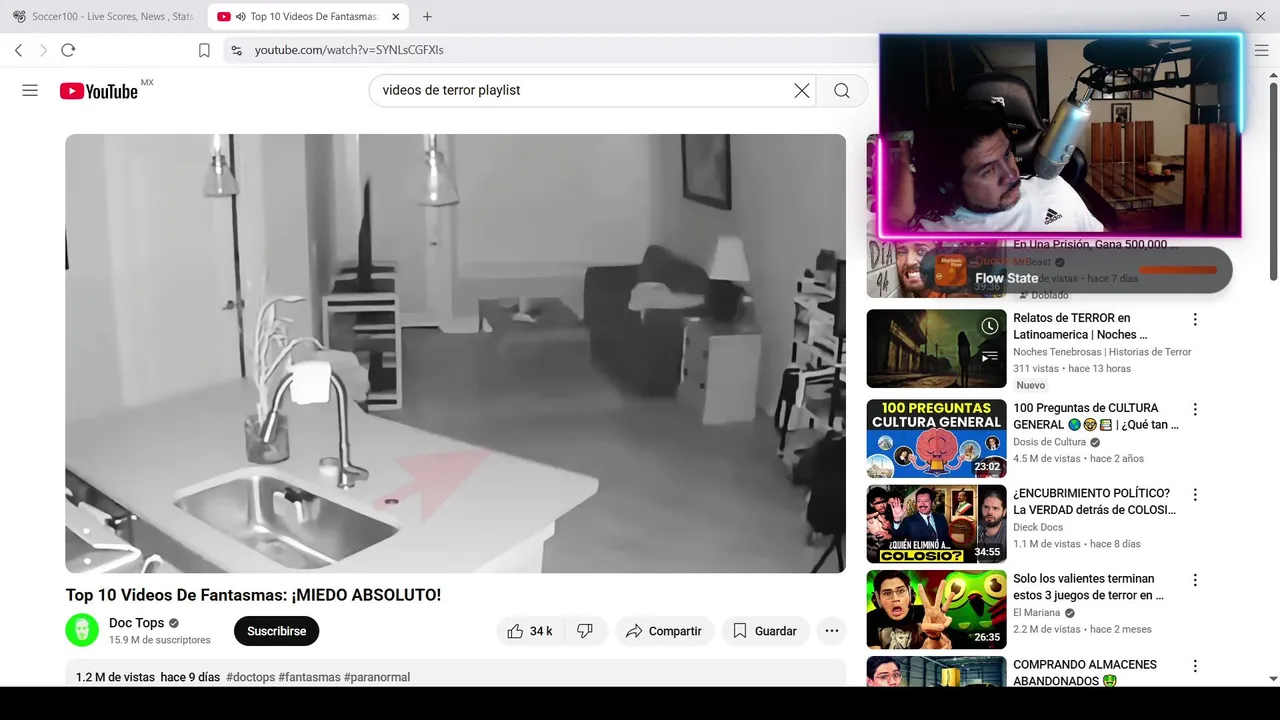Open the Solo los valientes terminan title
The image size is (1280, 720).
click(1088, 587)
